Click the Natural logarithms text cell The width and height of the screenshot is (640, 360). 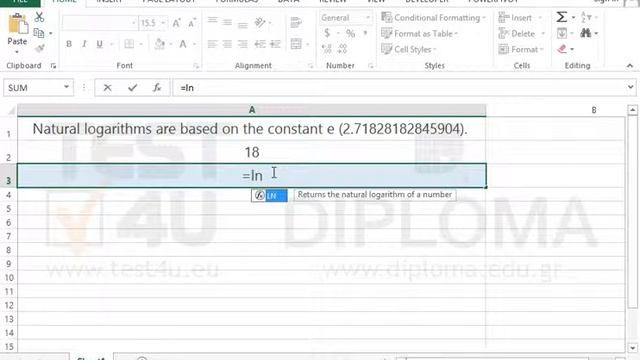[252, 129]
